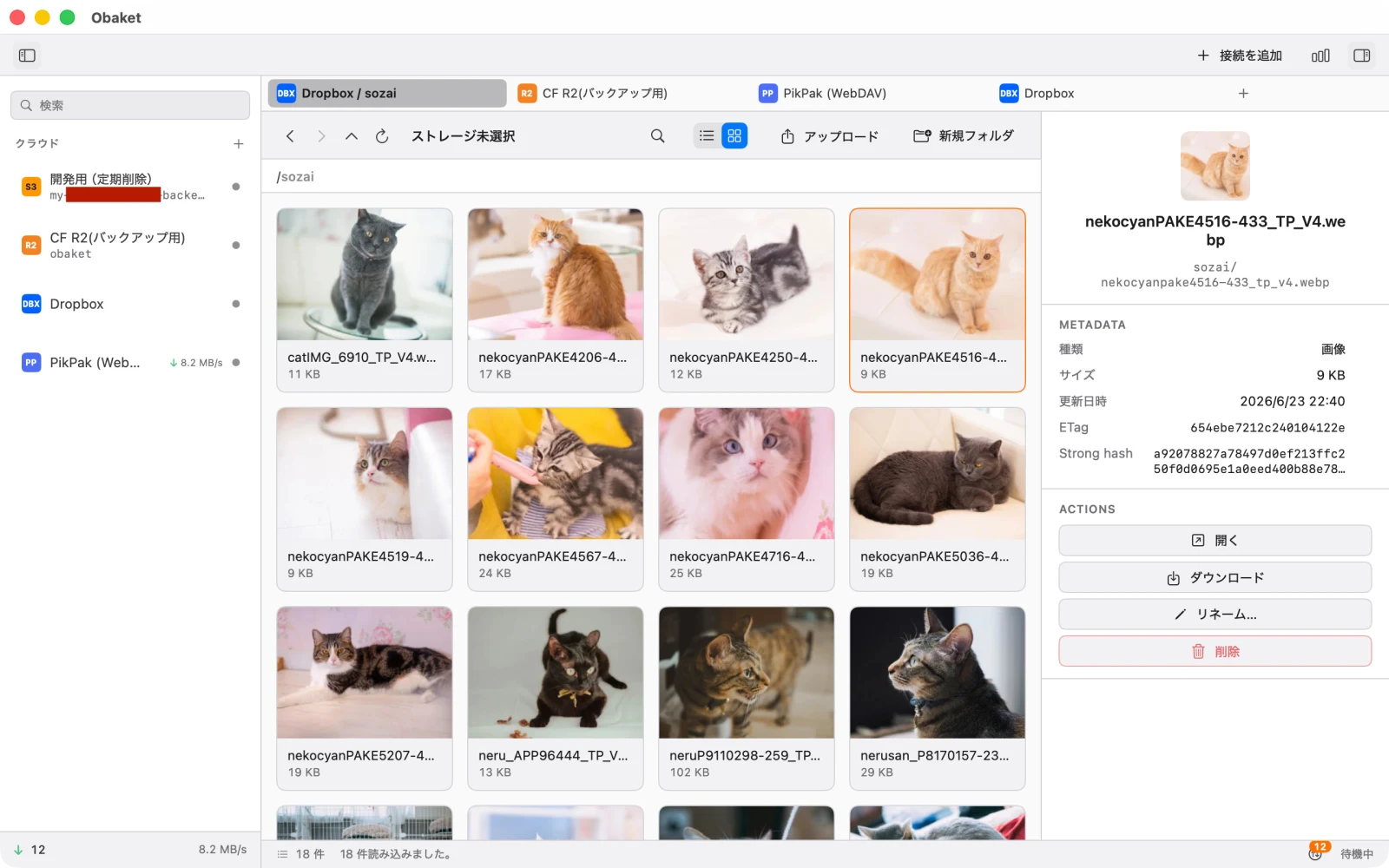Click the アップロード upload button
Image resolution: width=1389 pixels, height=868 pixels.
830,136
